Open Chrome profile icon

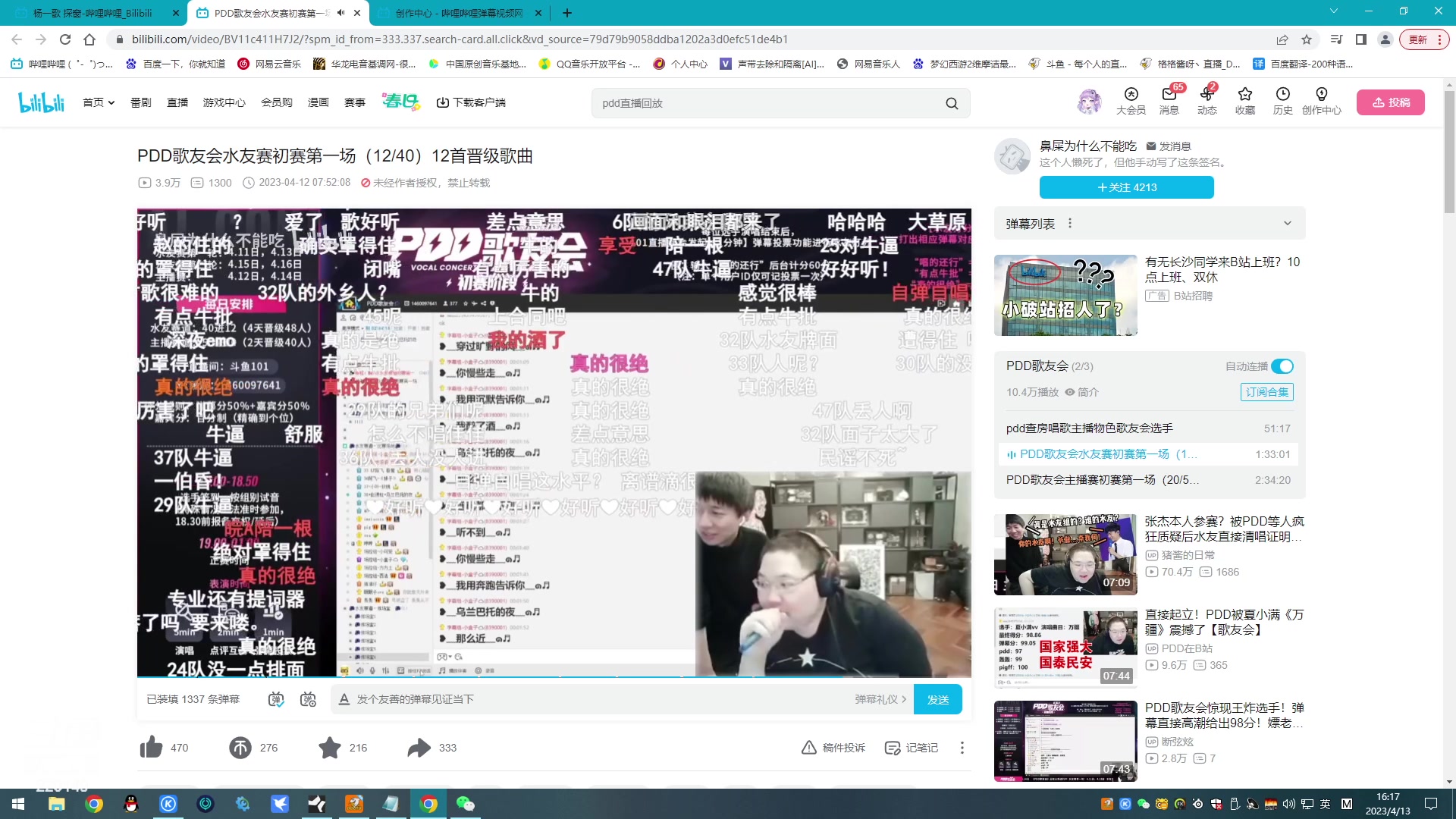[1385, 39]
